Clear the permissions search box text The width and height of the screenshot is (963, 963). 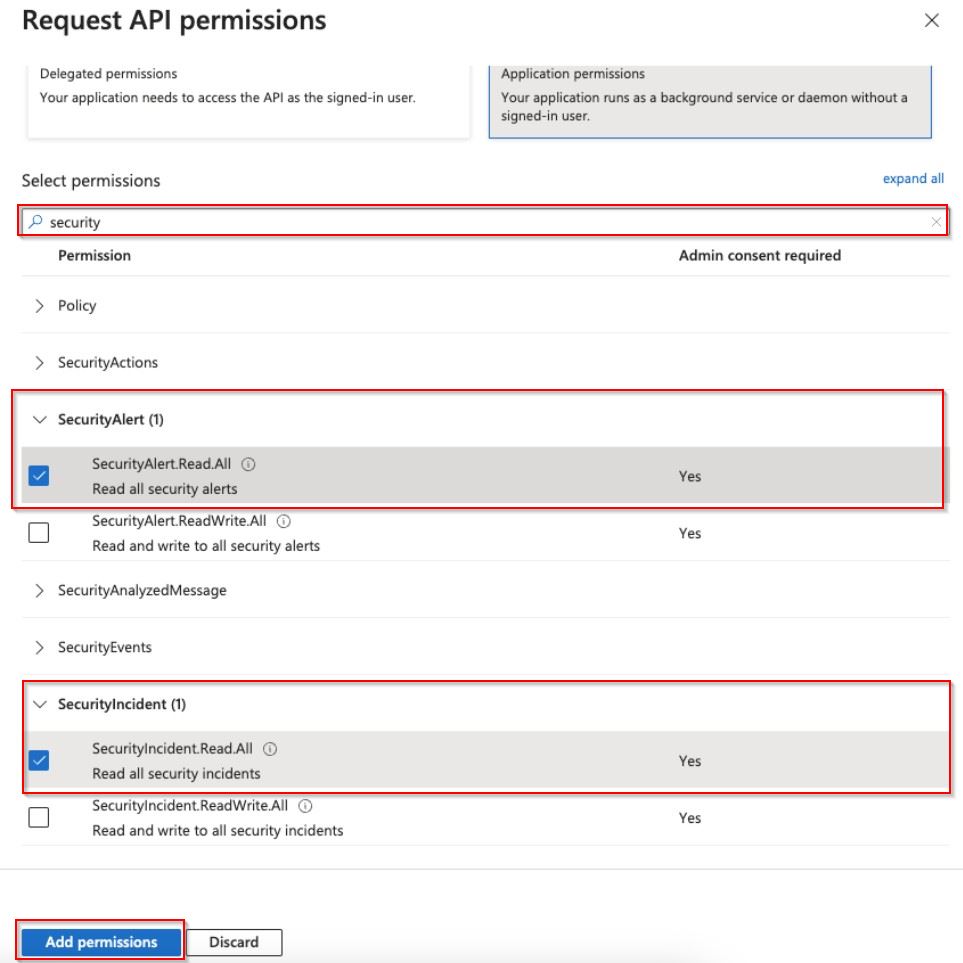pos(935,223)
